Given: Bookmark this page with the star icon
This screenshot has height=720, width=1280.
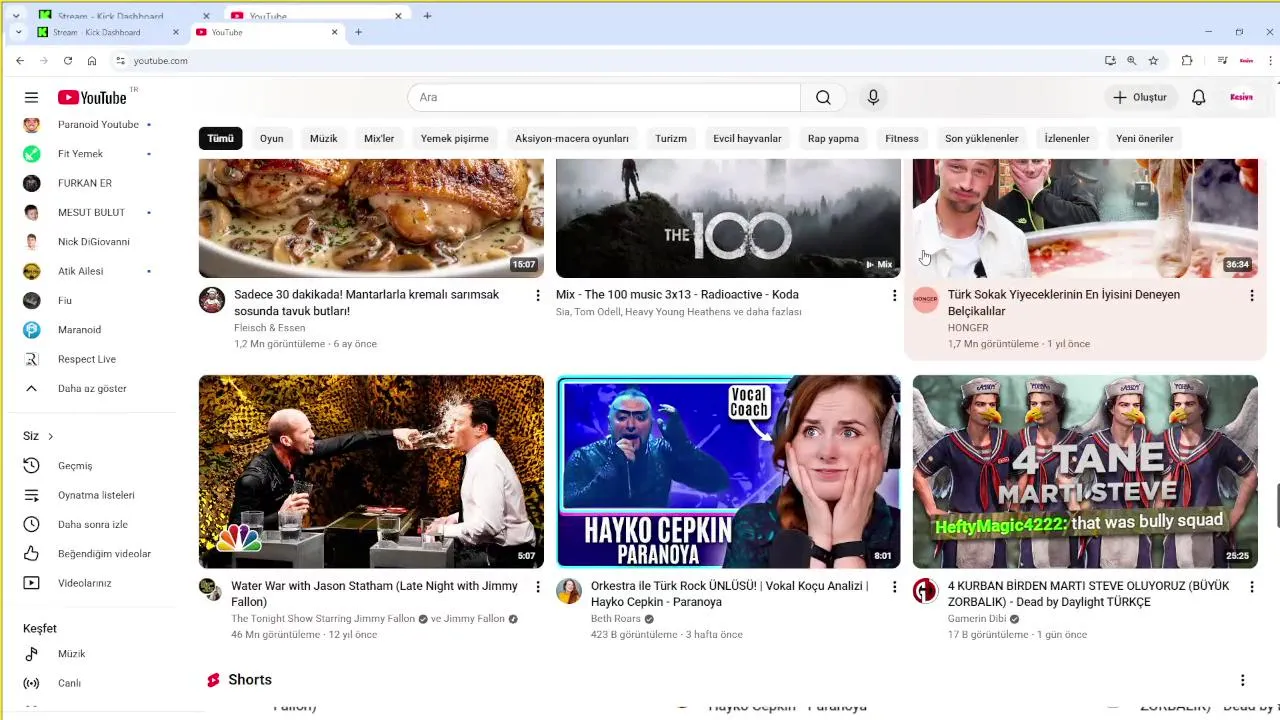Looking at the screenshot, I should (1153, 61).
